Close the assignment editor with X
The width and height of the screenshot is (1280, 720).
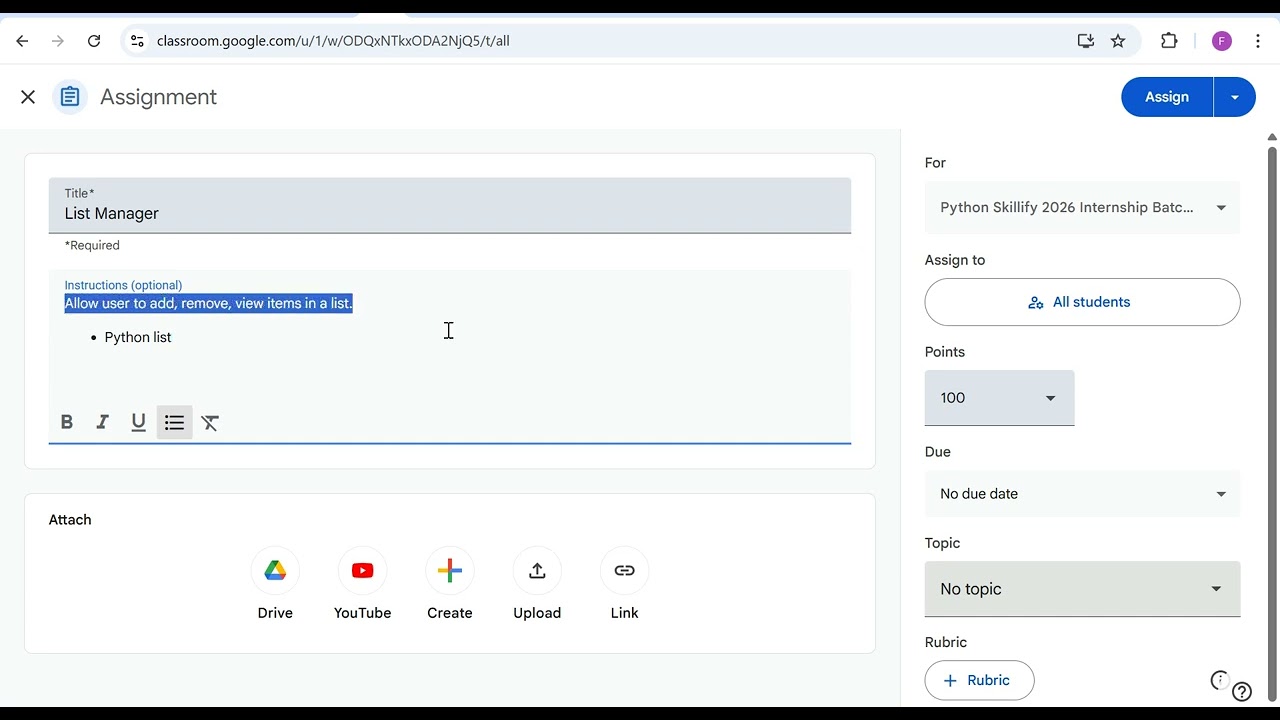(28, 97)
